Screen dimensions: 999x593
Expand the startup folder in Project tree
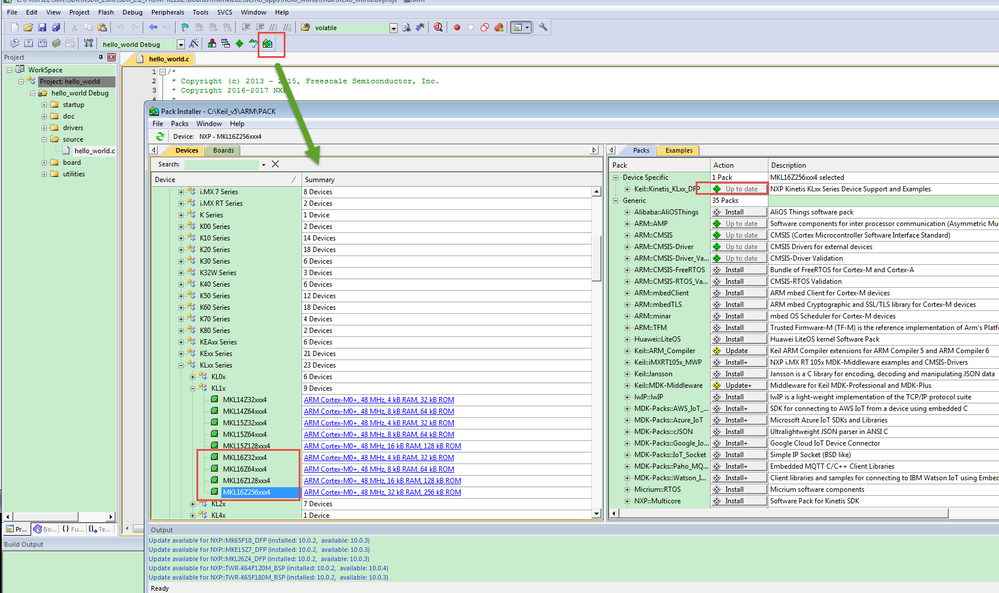44,104
